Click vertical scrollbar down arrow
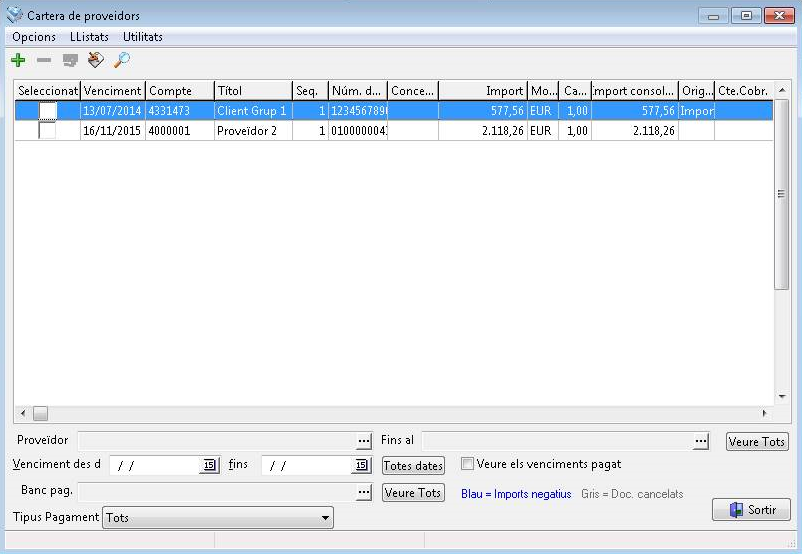The width and height of the screenshot is (802, 554). (782, 396)
